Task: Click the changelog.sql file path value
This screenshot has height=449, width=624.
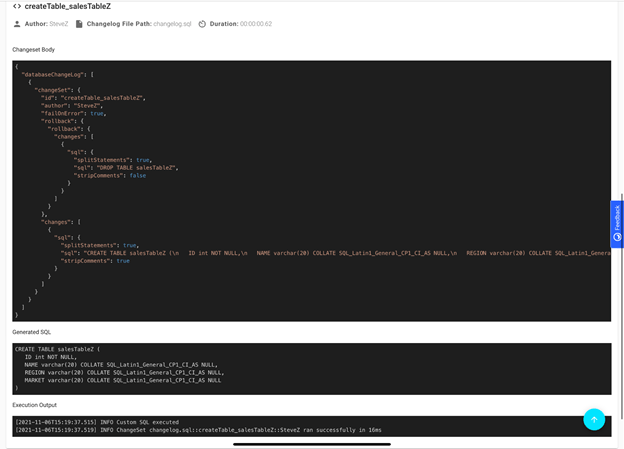Action: 172,23
